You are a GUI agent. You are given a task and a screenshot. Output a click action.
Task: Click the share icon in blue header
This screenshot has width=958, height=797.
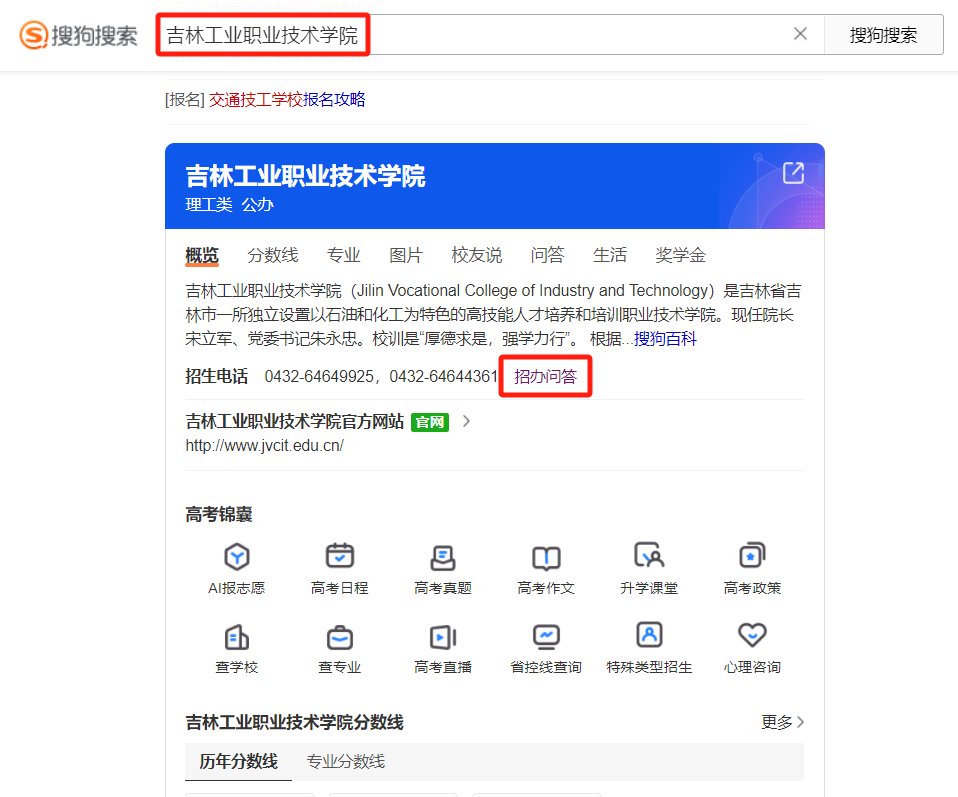[x=793, y=173]
